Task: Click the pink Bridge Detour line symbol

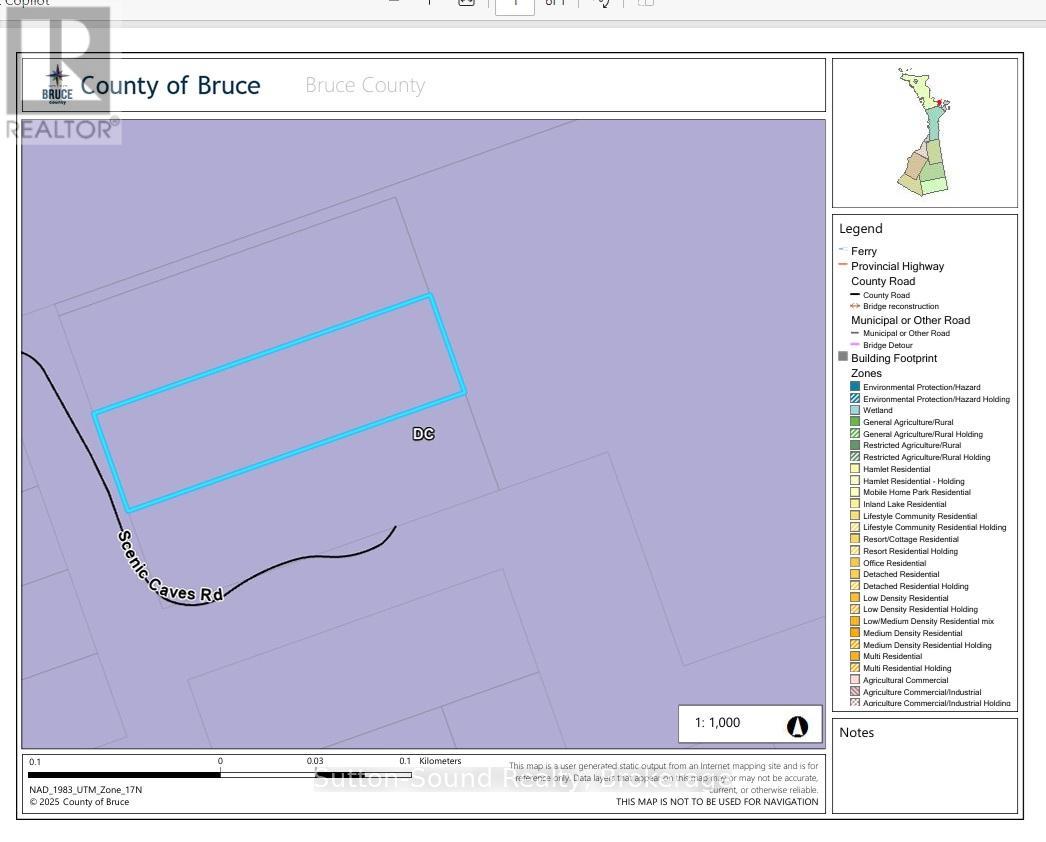Action: (x=855, y=345)
